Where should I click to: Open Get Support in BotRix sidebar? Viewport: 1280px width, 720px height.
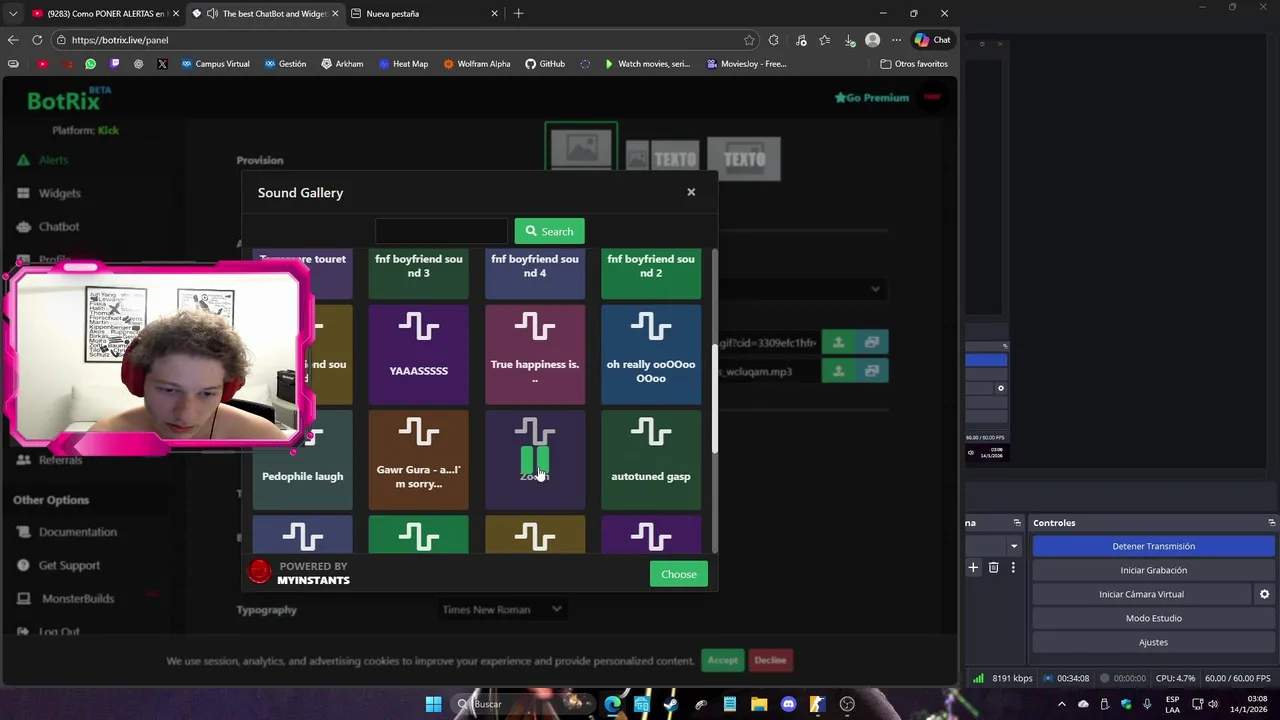tap(69, 565)
